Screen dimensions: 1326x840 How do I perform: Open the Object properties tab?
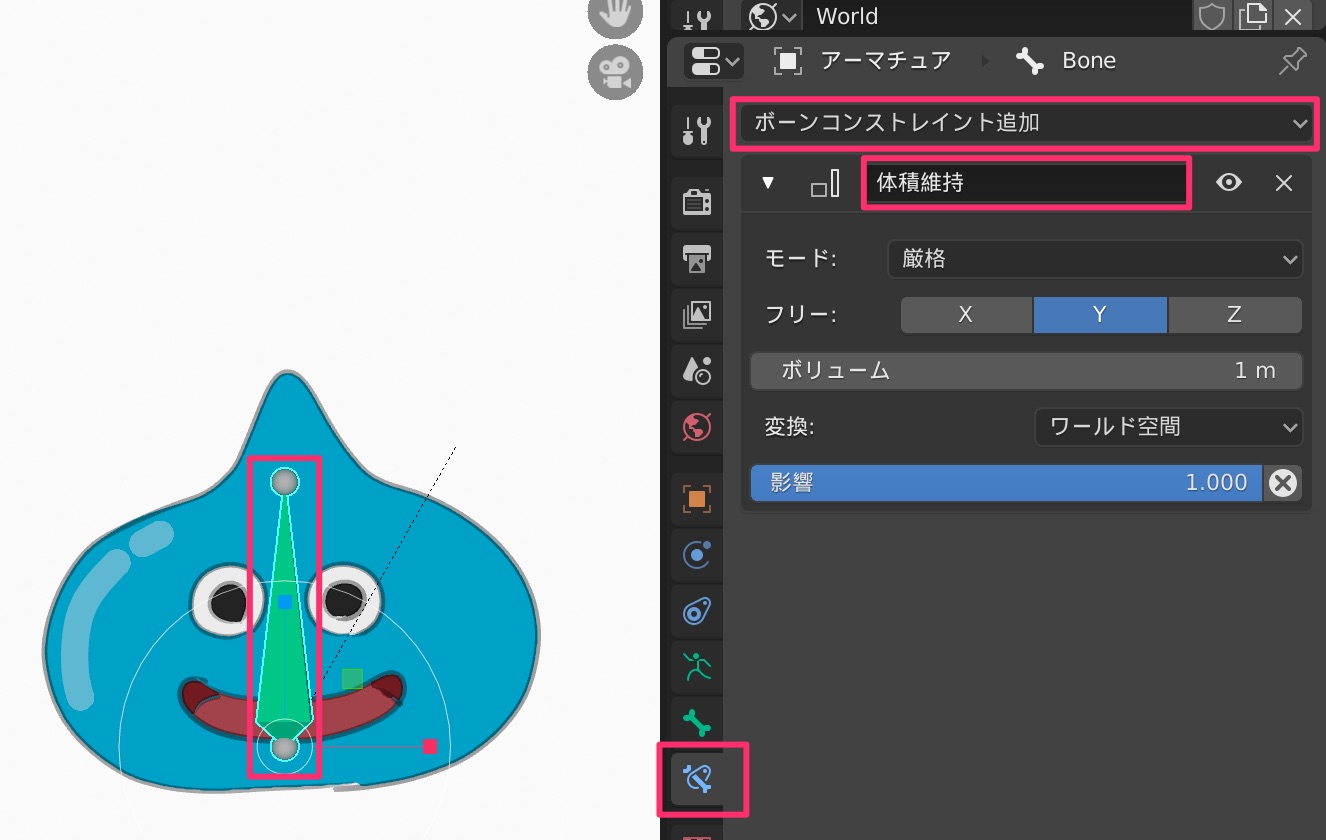697,498
